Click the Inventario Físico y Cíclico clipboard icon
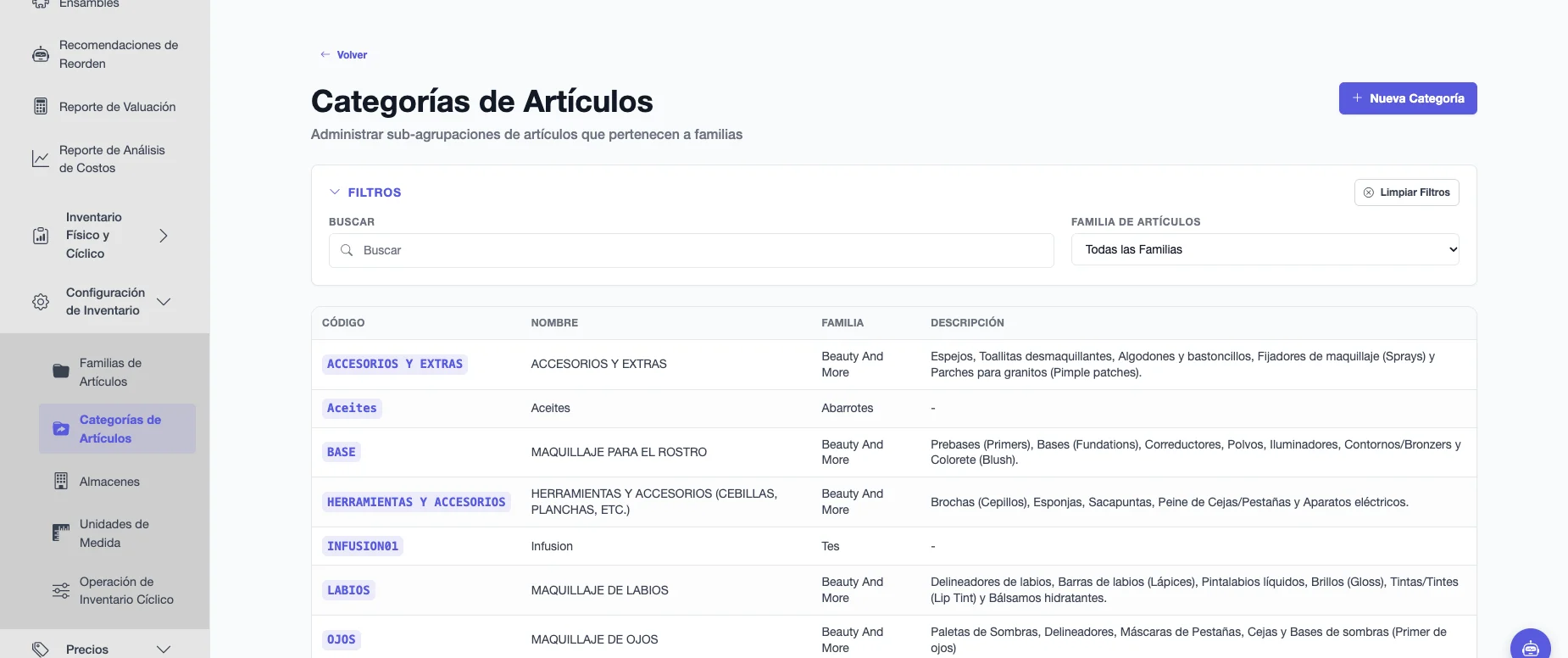 click(41, 236)
